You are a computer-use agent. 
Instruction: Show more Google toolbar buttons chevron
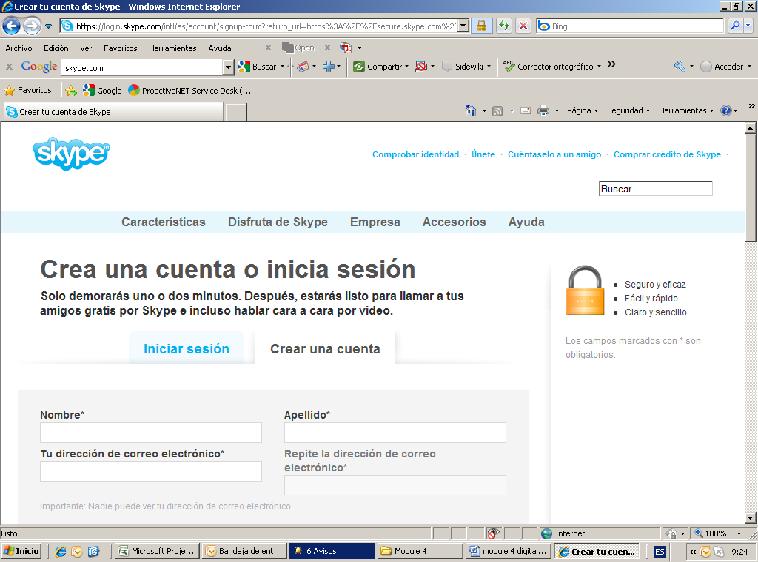(x=612, y=64)
